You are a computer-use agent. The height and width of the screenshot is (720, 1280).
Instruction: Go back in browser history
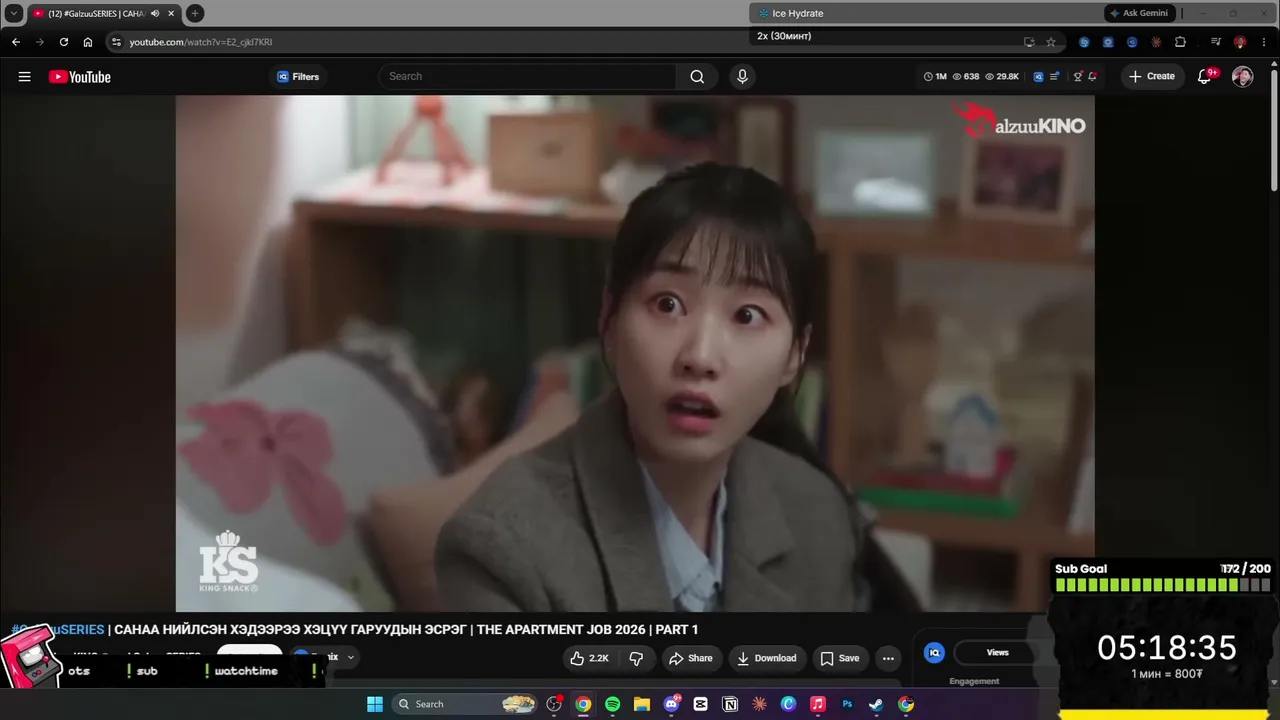[16, 42]
